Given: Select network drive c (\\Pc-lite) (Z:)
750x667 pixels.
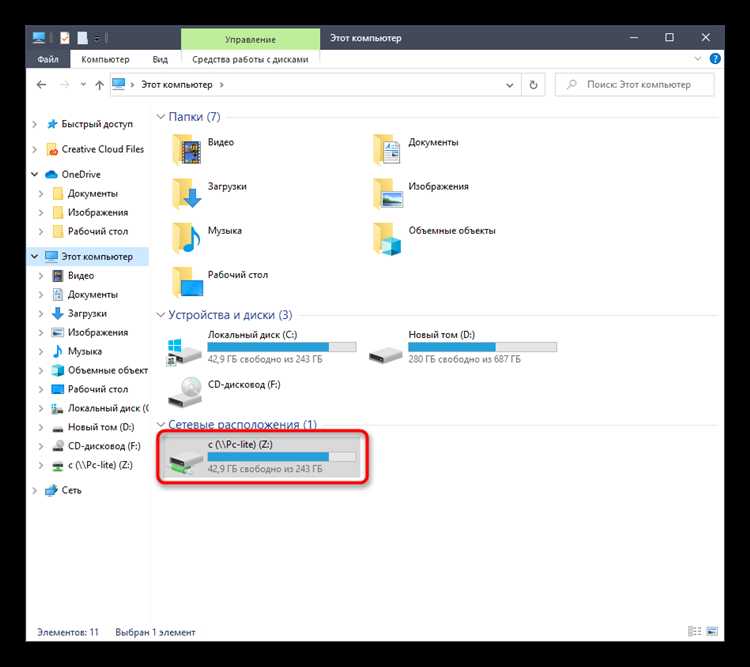Looking at the screenshot, I should 262,457.
